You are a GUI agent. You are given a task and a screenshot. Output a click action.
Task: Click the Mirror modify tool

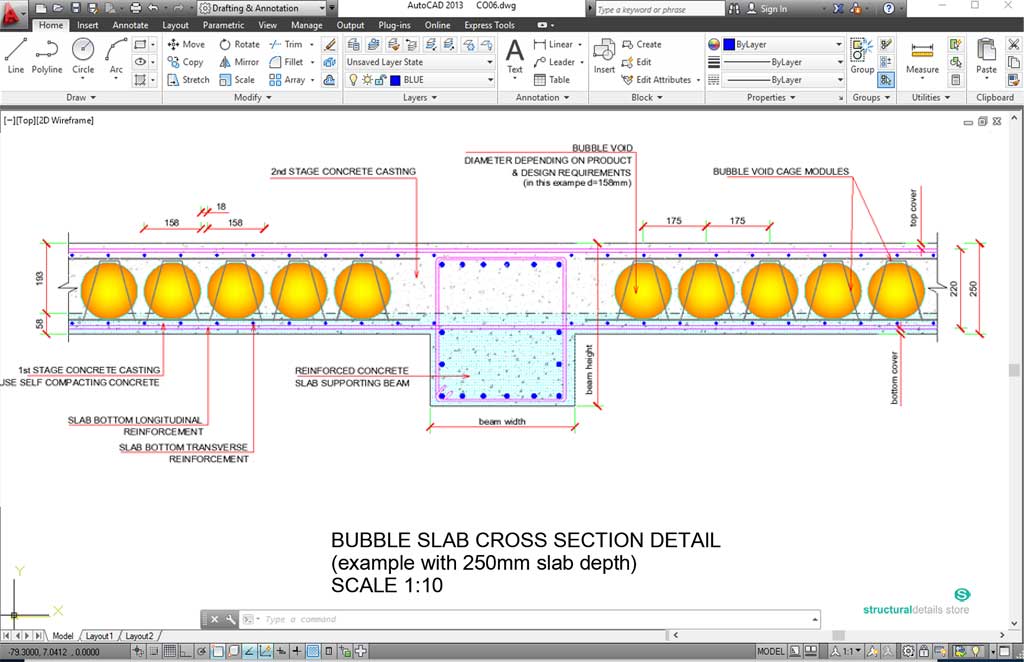click(x=238, y=62)
